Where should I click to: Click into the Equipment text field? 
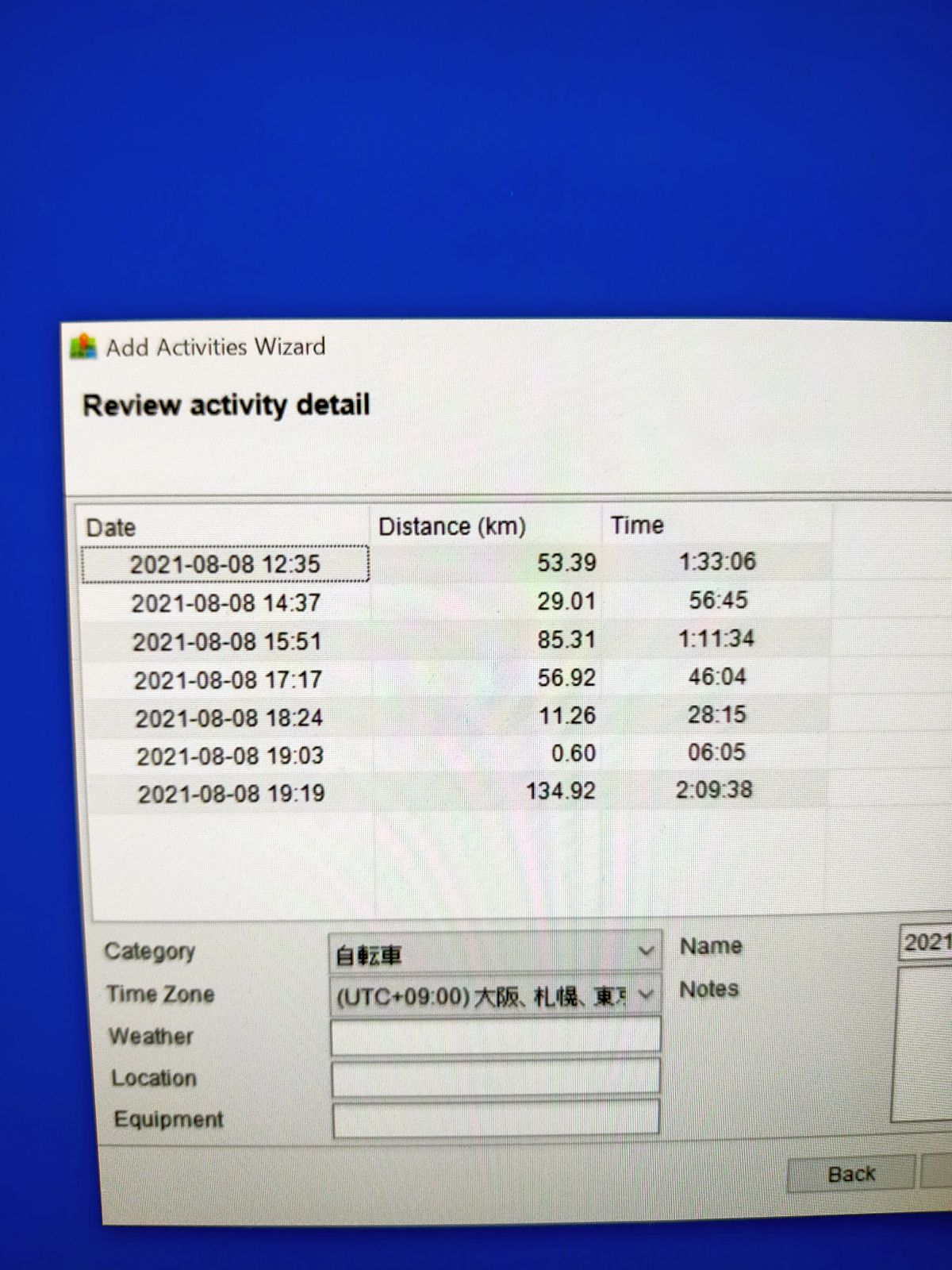pyautogui.click(x=496, y=1119)
